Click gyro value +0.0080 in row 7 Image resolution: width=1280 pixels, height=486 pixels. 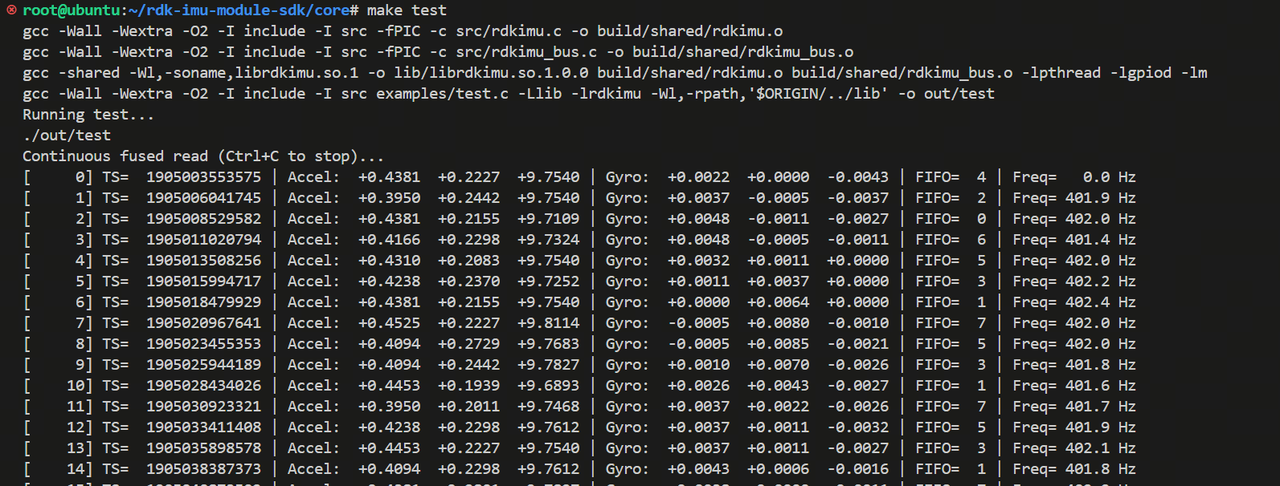[778, 323]
